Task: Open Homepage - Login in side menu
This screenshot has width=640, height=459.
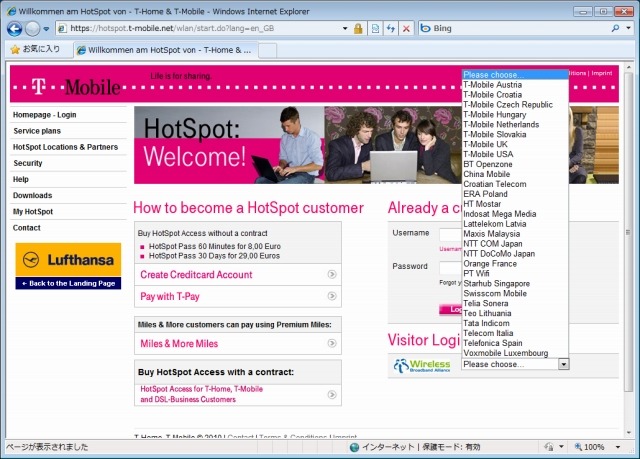Action: tap(44, 115)
